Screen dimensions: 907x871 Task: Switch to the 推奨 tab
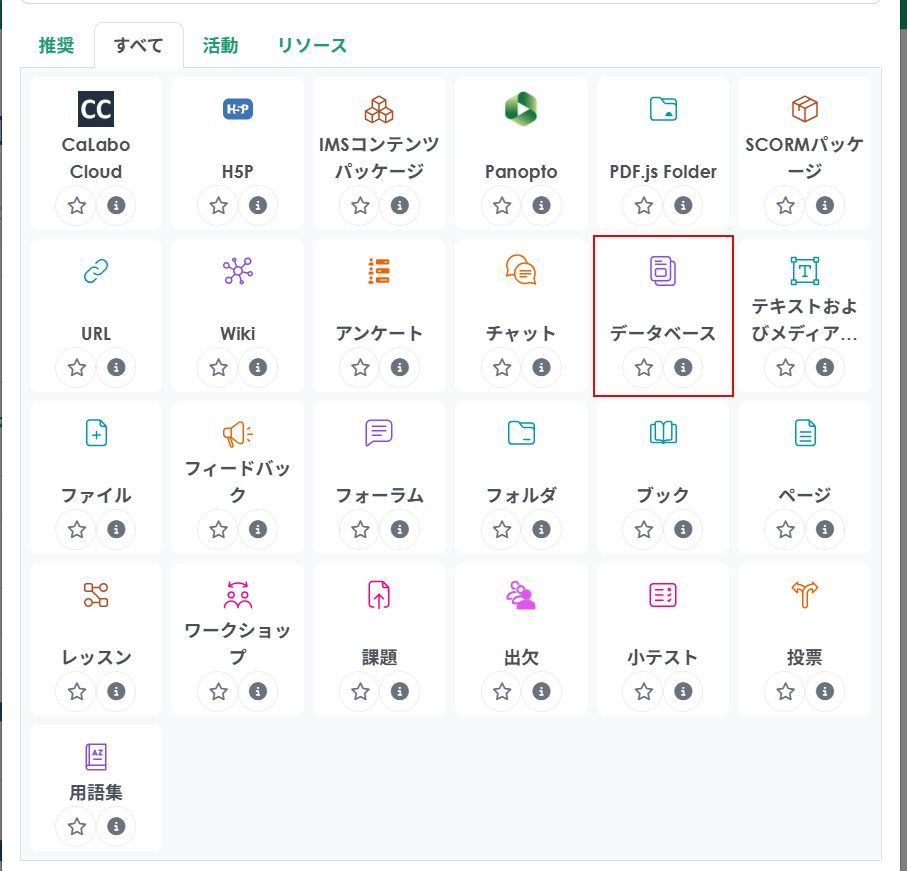pos(56,45)
